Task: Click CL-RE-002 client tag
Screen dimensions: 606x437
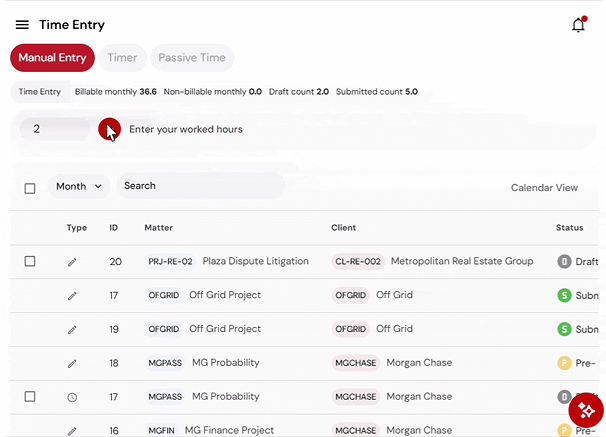Action: (x=358, y=262)
